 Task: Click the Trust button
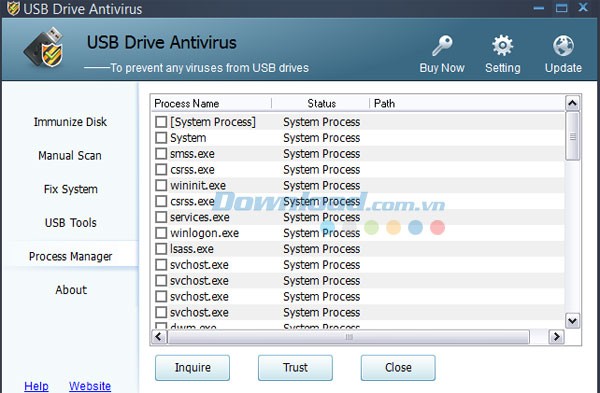pos(295,368)
